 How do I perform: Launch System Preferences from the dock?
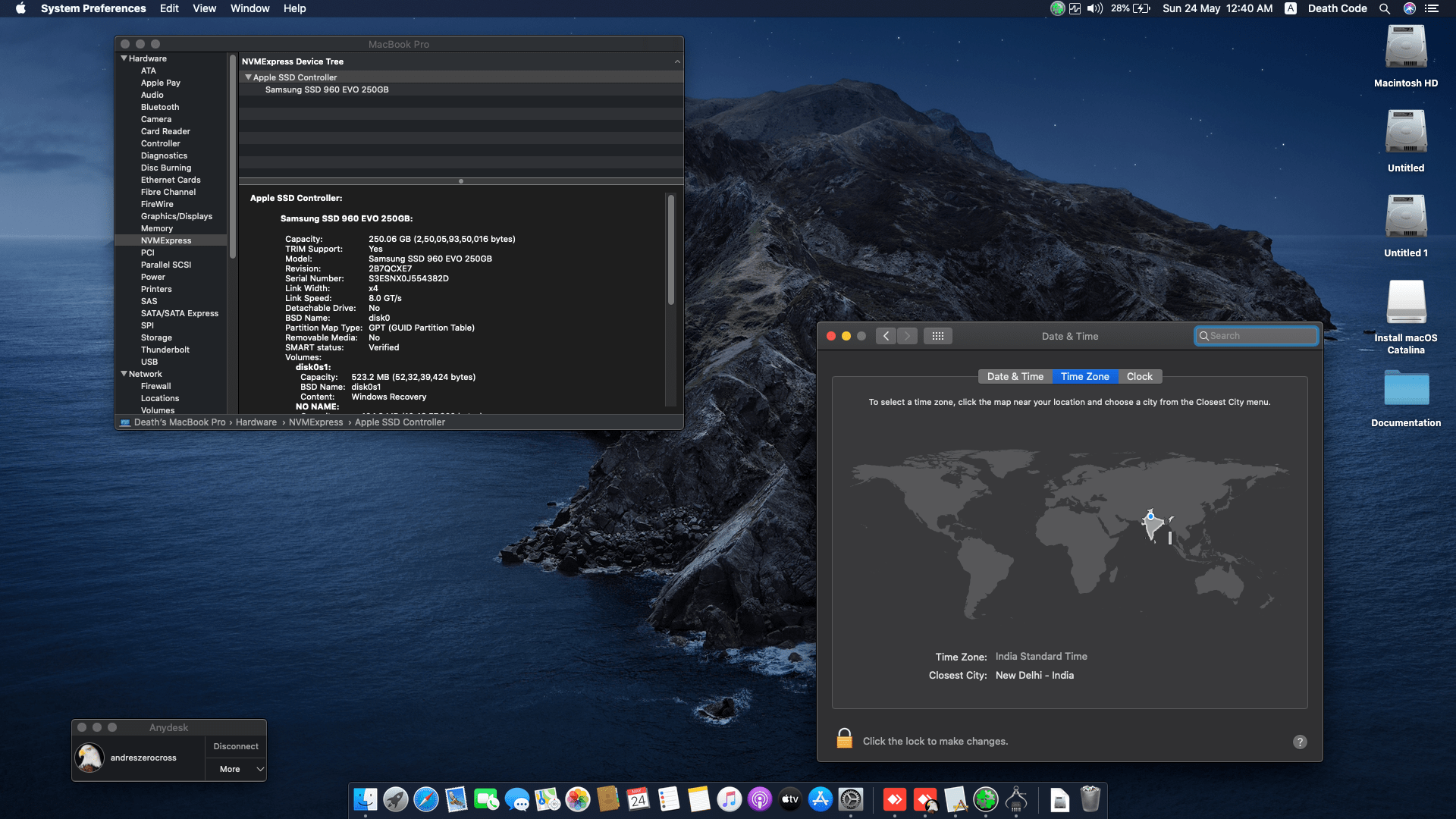click(850, 799)
